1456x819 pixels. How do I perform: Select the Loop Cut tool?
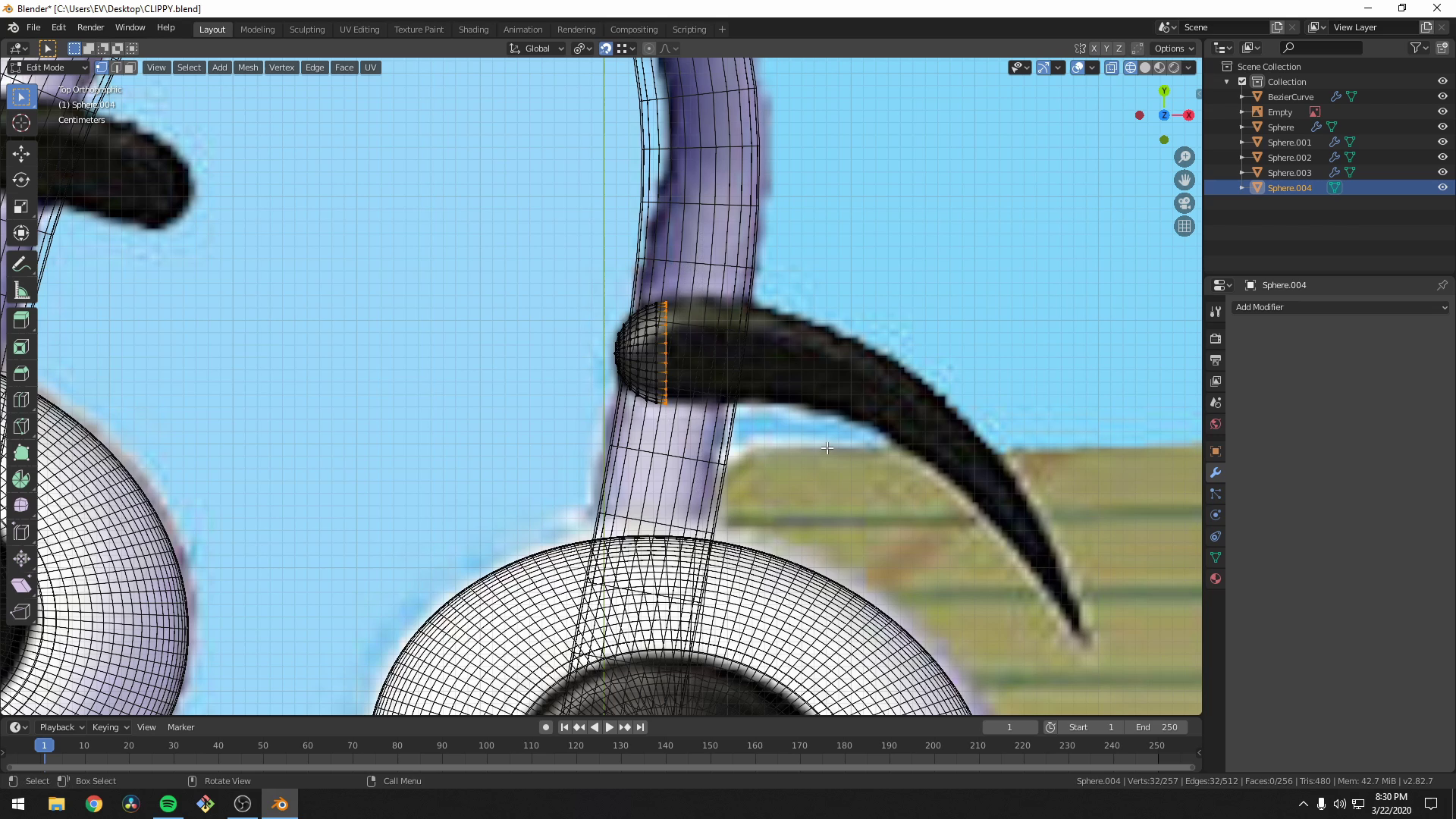(21, 400)
